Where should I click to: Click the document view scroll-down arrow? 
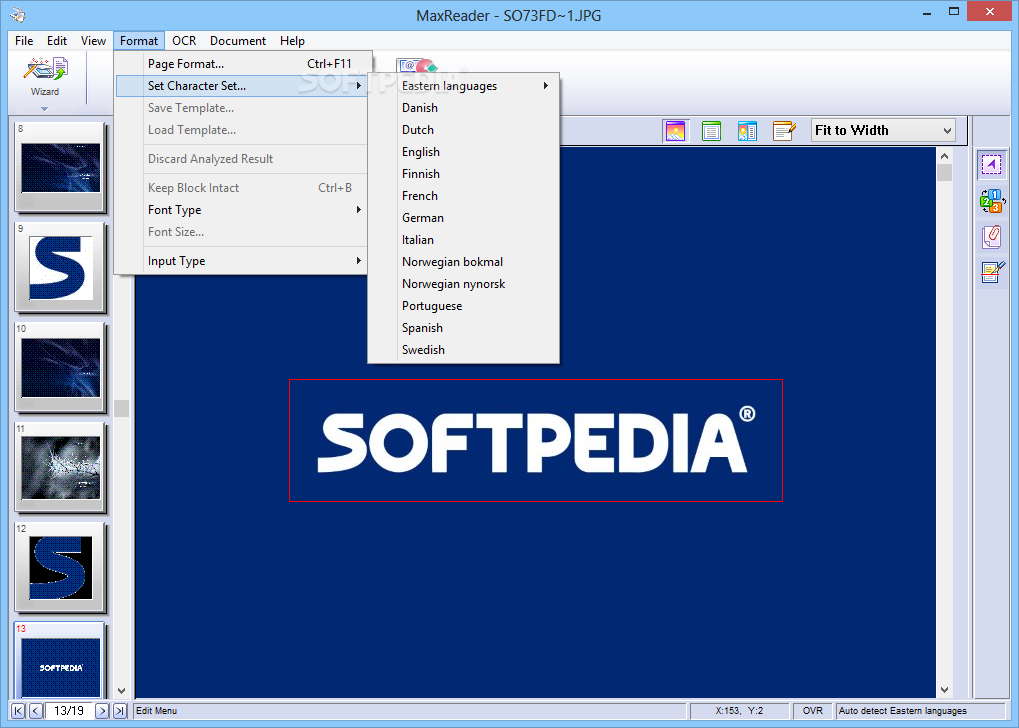[x=944, y=690]
